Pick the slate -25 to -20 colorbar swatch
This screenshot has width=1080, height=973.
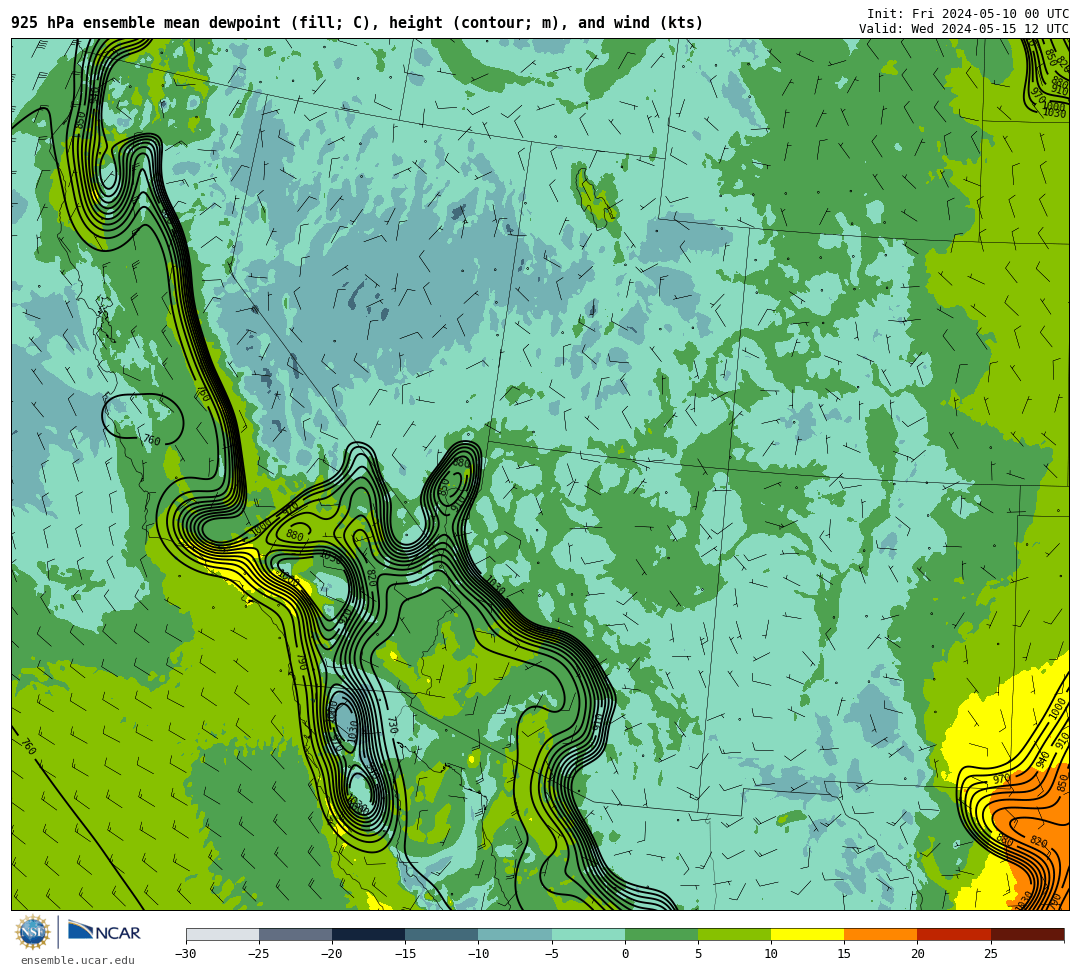[x=295, y=934]
